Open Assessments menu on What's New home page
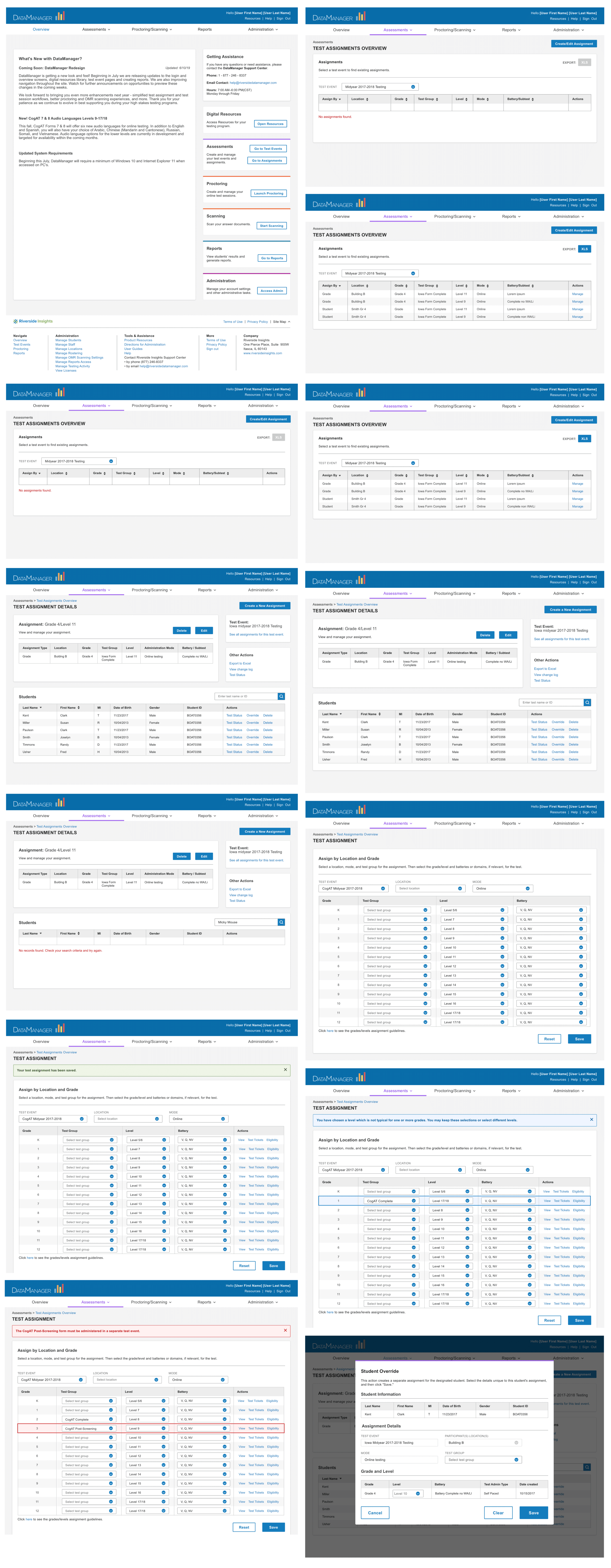Image resolution: width=611 pixels, height=1568 pixels. [x=96, y=29]
